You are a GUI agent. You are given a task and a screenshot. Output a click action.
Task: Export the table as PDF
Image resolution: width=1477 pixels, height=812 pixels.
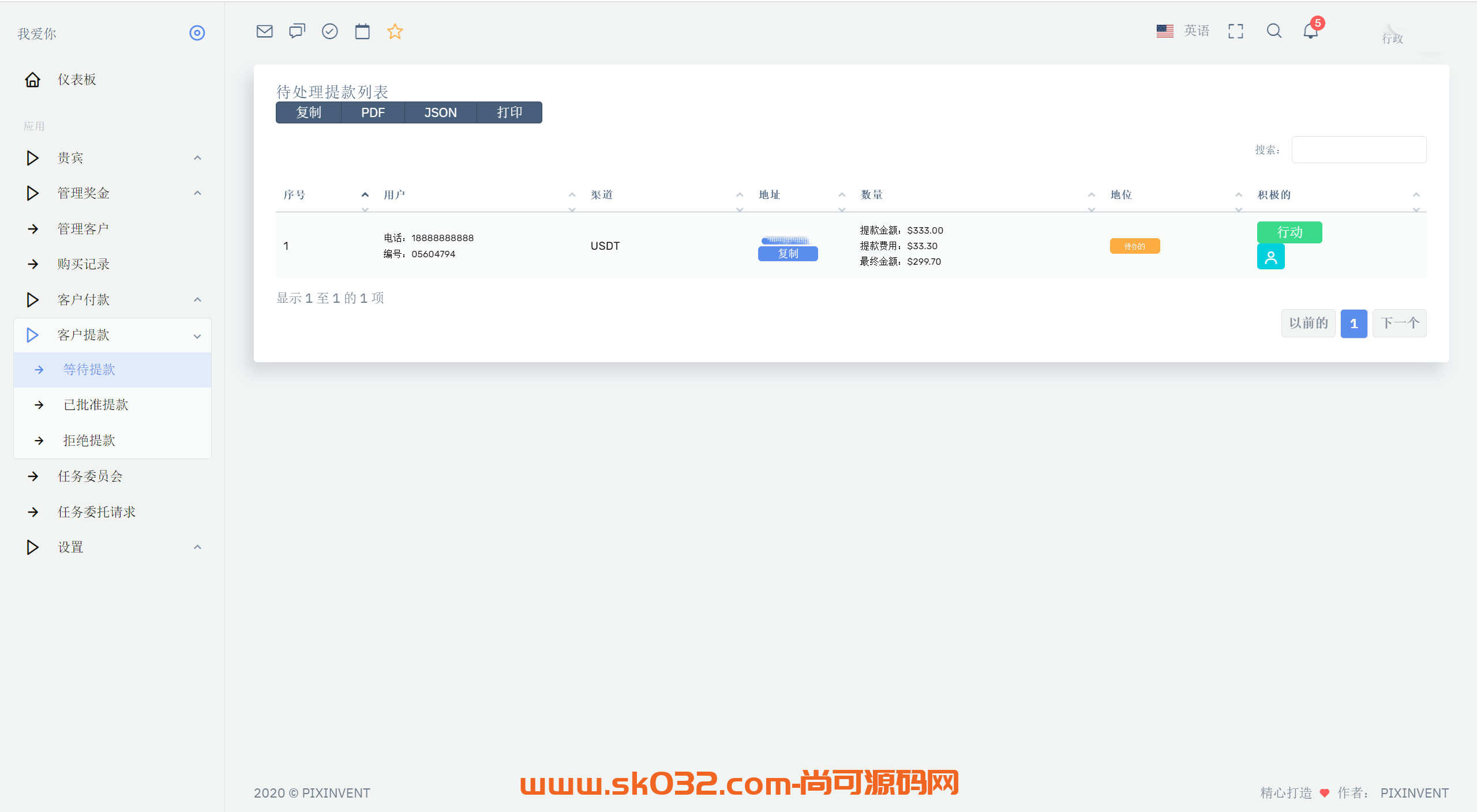coord(373,112)
